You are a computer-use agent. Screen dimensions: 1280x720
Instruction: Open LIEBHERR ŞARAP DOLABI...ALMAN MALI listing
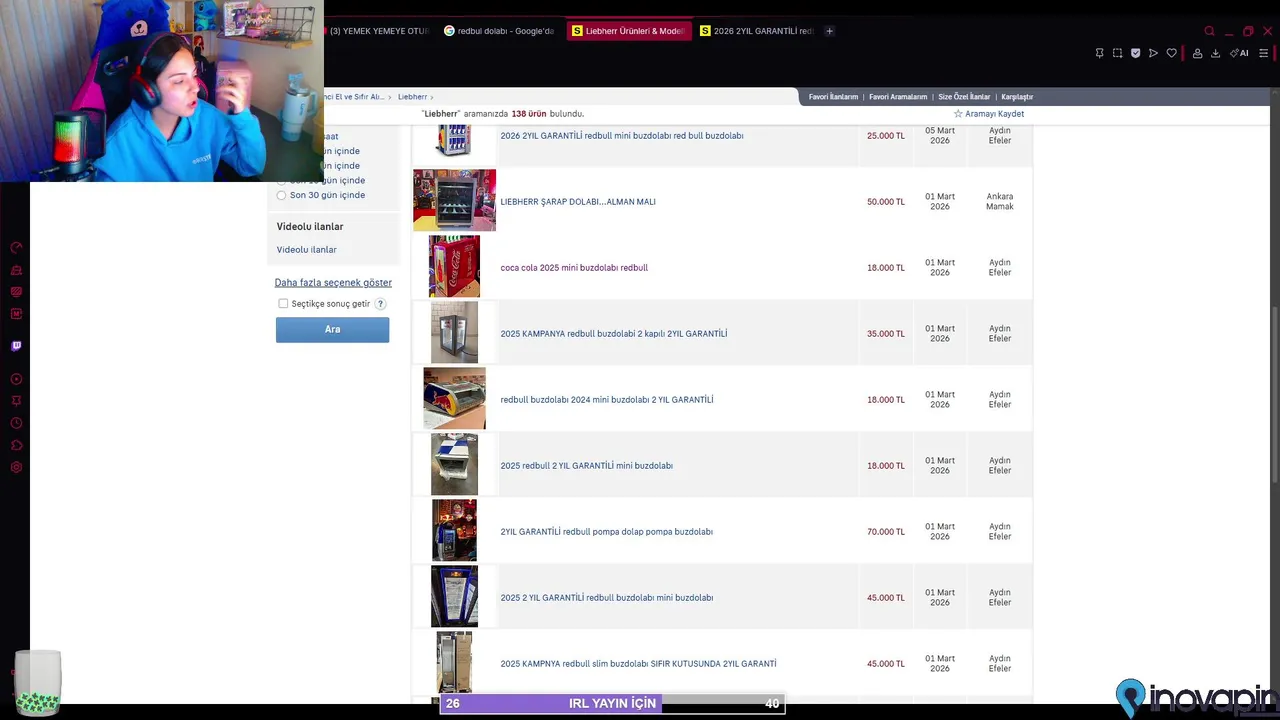coord(578,202)
